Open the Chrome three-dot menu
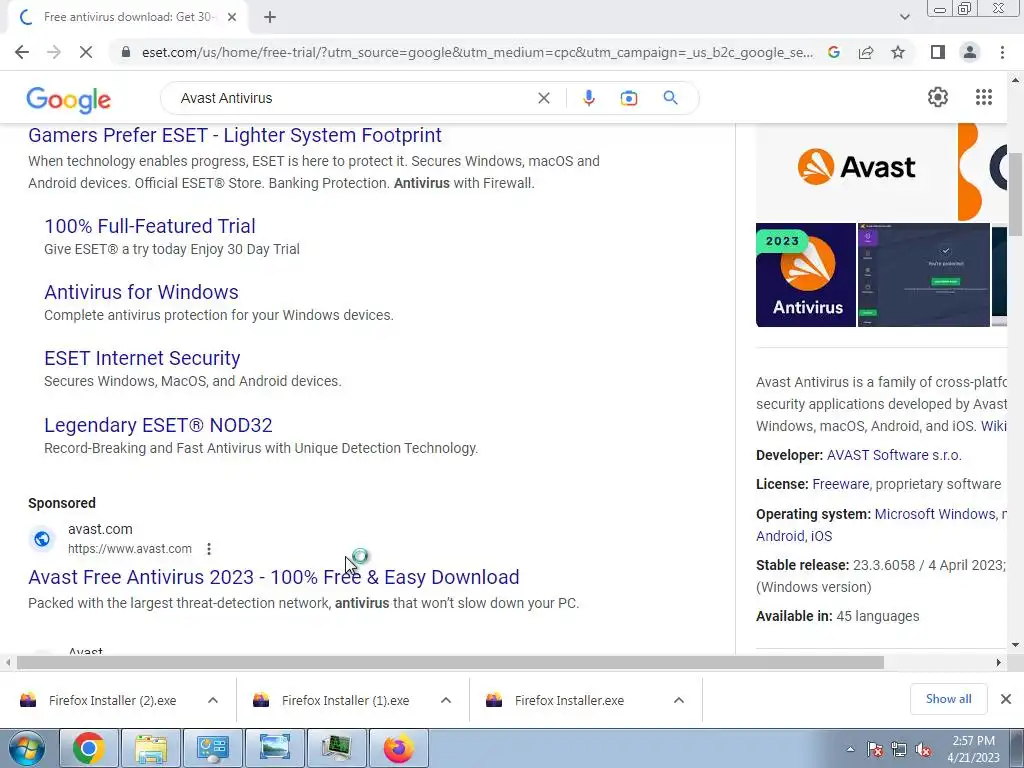 (x=1002, y=52)
